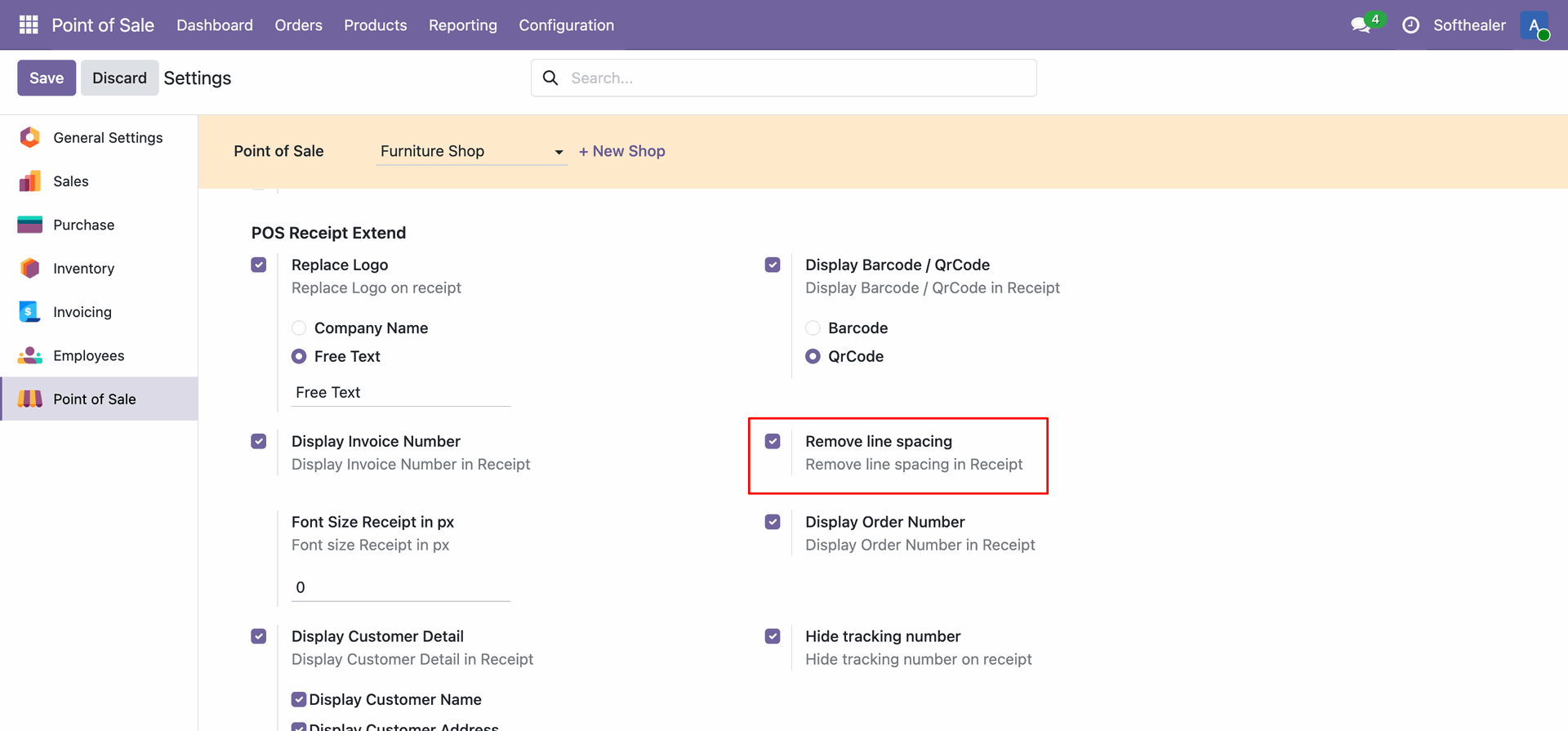Click the Point of Sale sidebar icon

point(30,399)
